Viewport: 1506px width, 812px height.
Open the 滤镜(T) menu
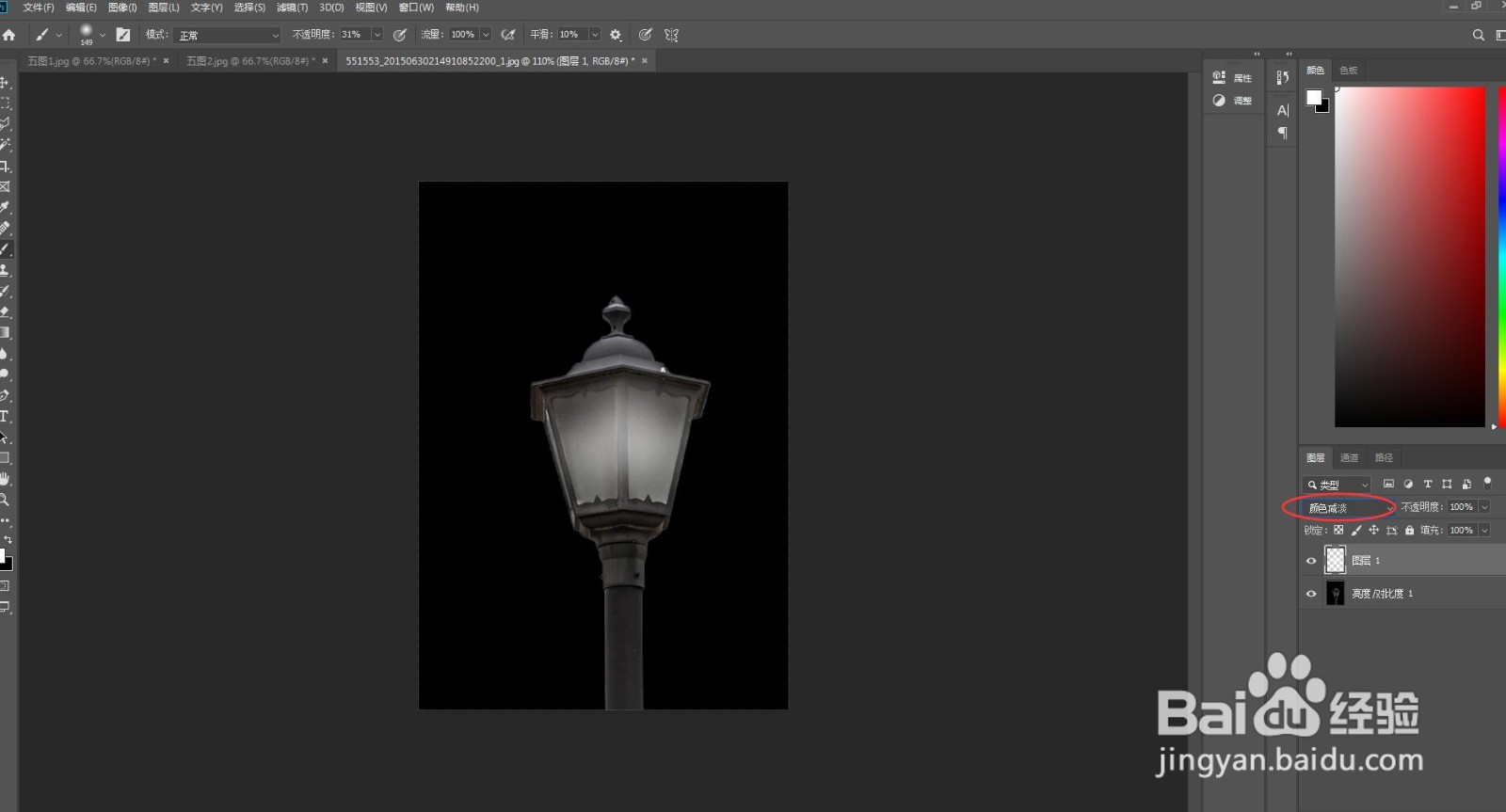coord(292,8)
